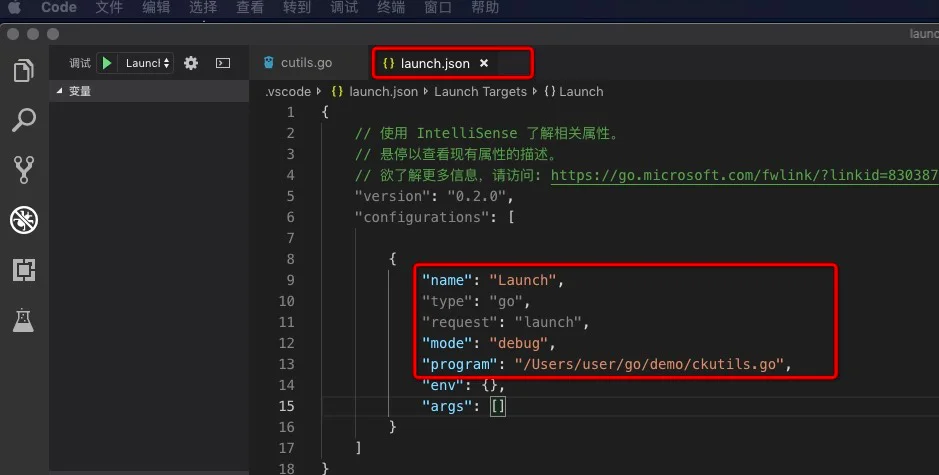Click the .vscode breadcrumb segment
939x475 pixels.
coord(287,91)
